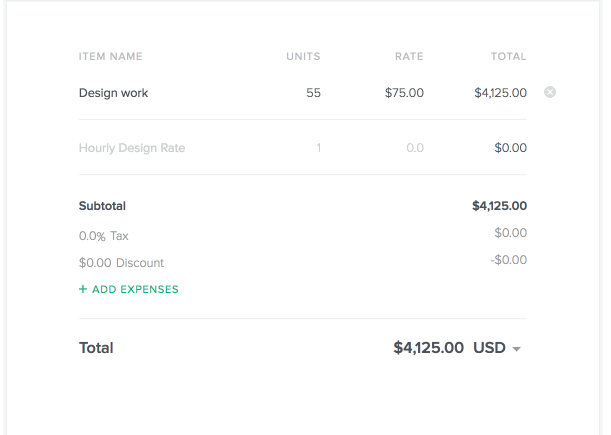The width and height of the screenshot is (611, 435).
Task: Click the grand Total amount $4,125.00
Action: 429,348
